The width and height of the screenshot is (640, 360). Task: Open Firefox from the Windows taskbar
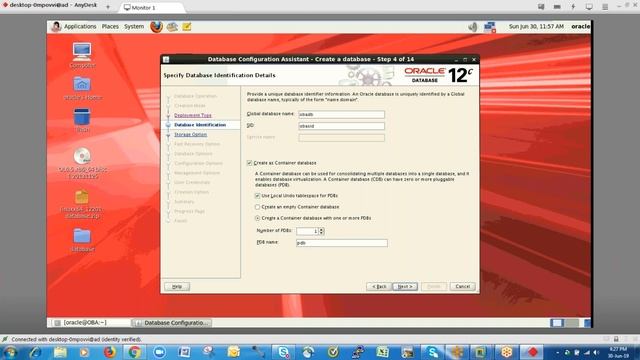click(x=109, y=352)
